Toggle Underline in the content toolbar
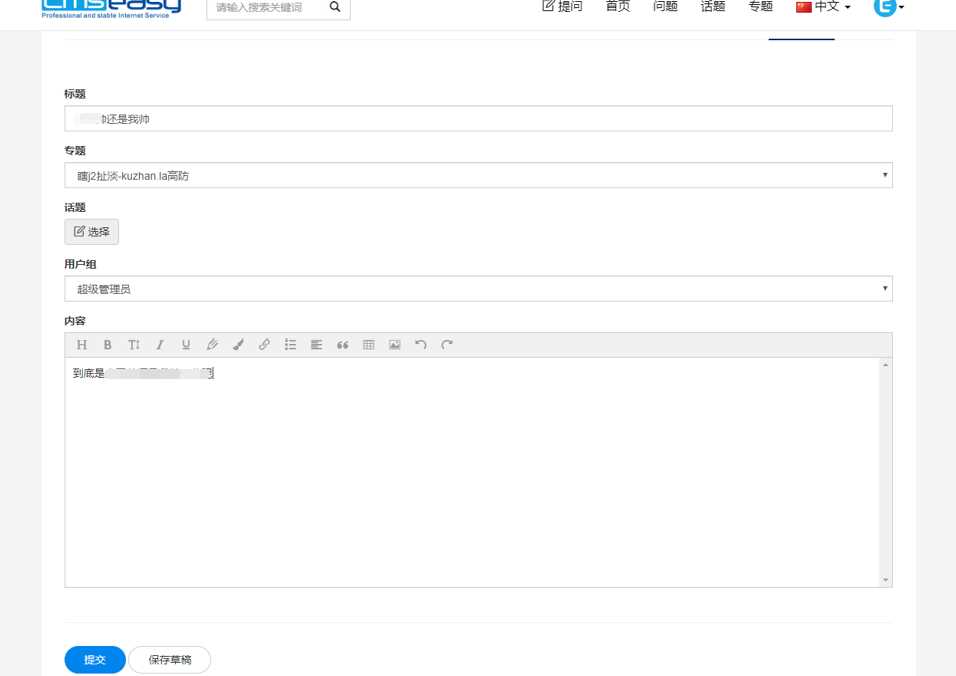This screenshot has height=676, width=956. (186, 344)
